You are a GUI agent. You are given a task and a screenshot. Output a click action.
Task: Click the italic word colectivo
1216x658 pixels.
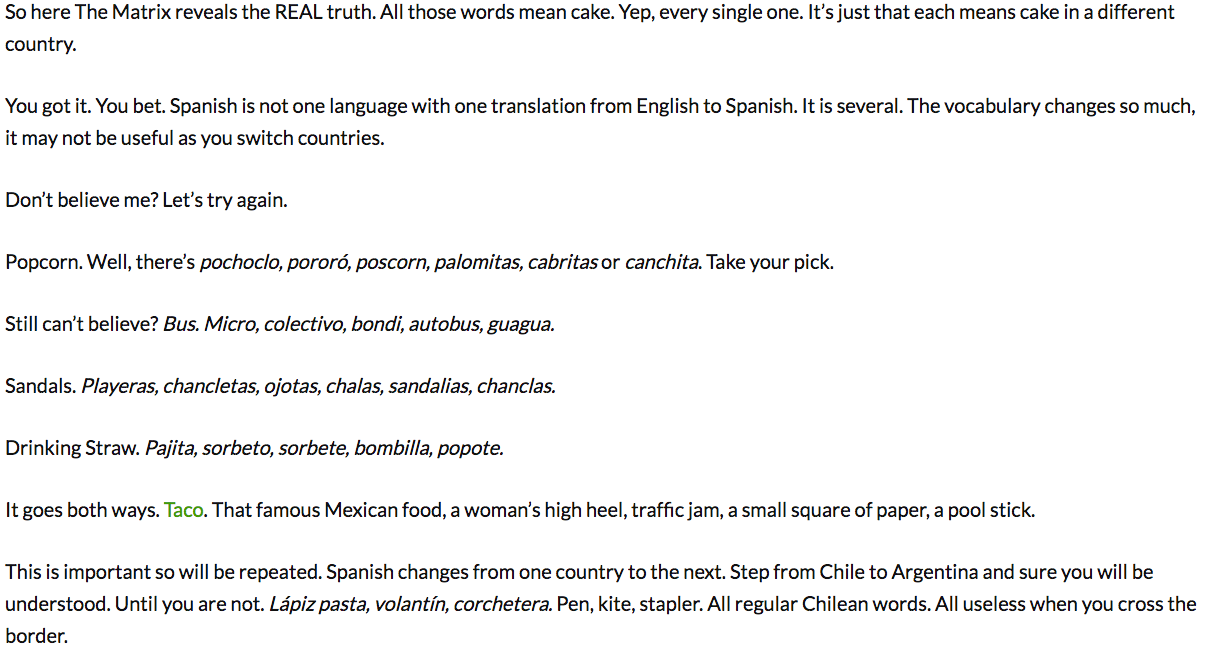point(305,325)
